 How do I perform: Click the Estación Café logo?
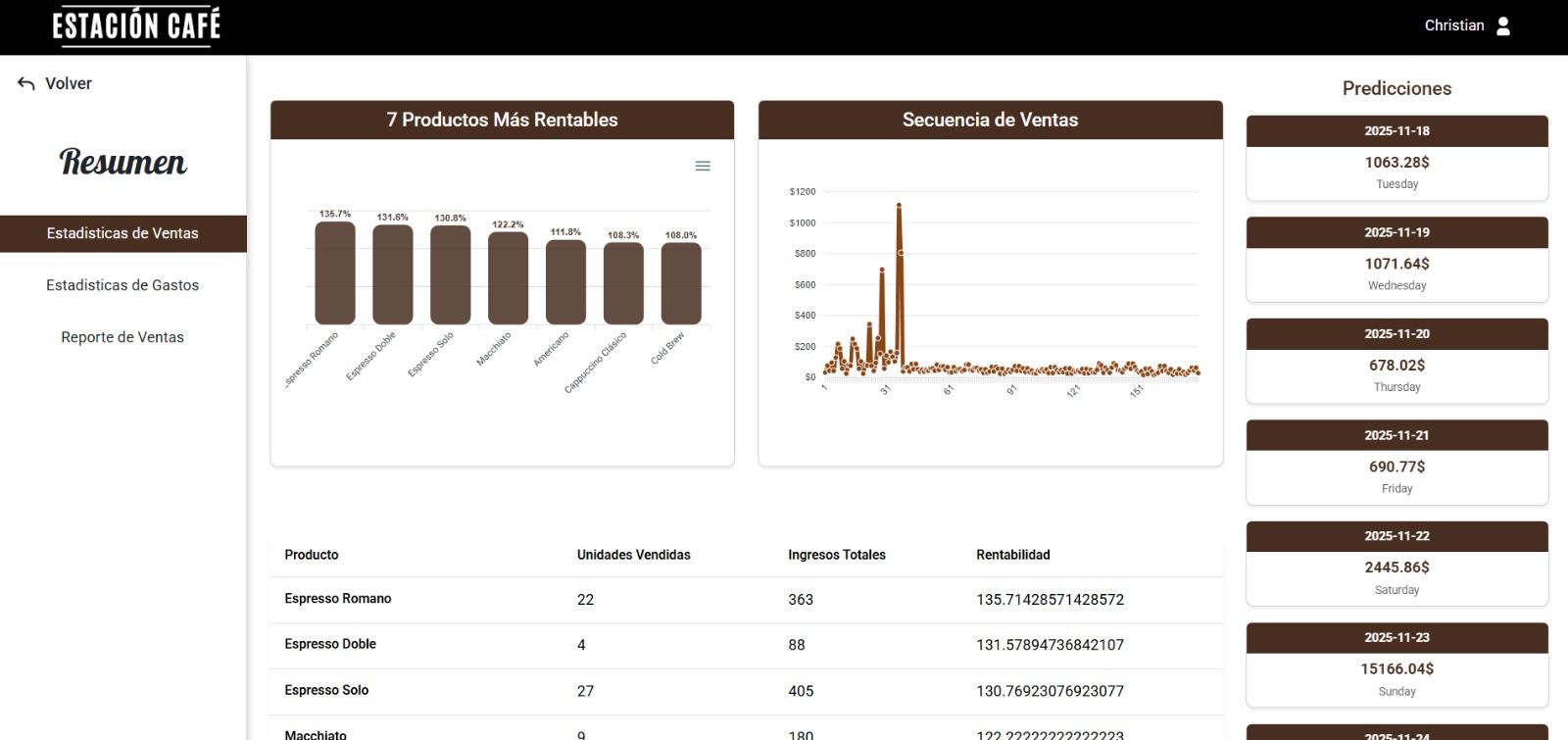[x=136, y=26]
